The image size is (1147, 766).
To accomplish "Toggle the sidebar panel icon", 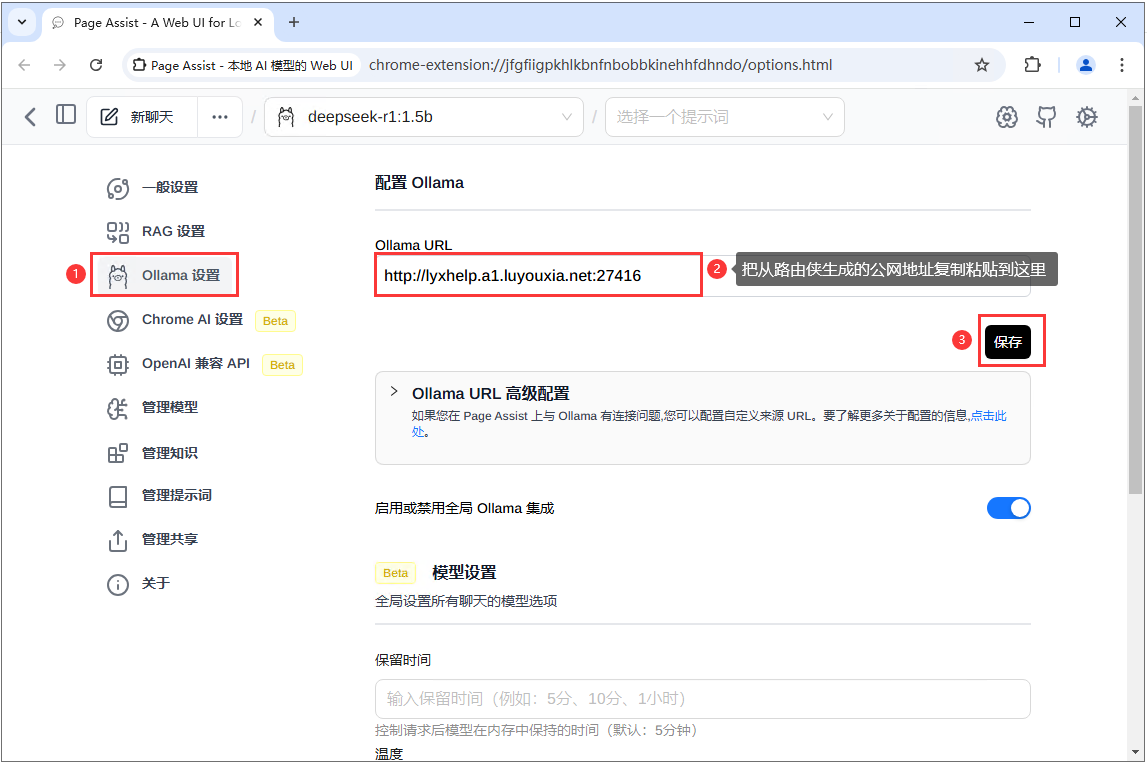I will click(66, 115).
